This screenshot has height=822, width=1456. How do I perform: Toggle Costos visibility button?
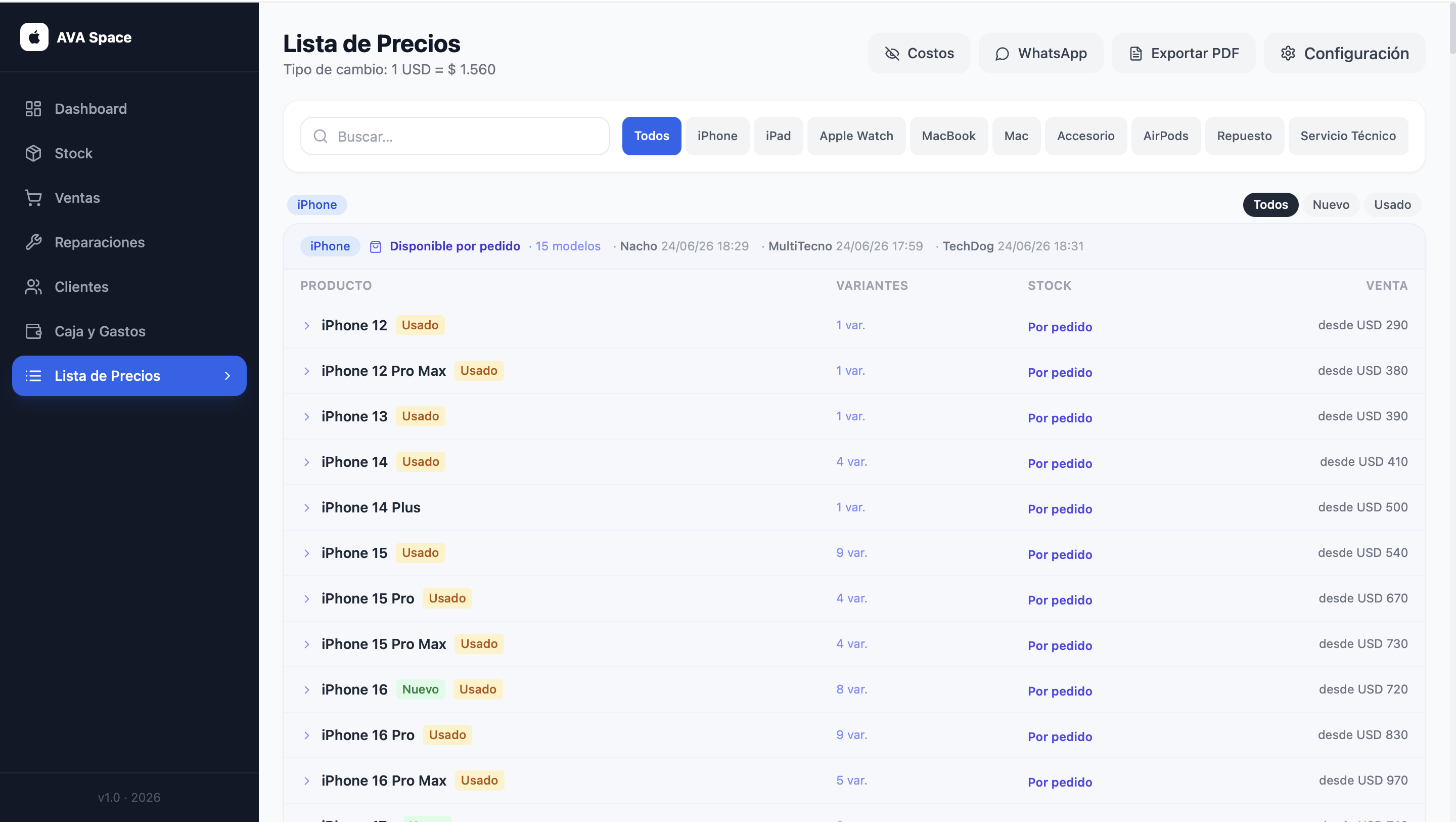(x=919, y=53)
